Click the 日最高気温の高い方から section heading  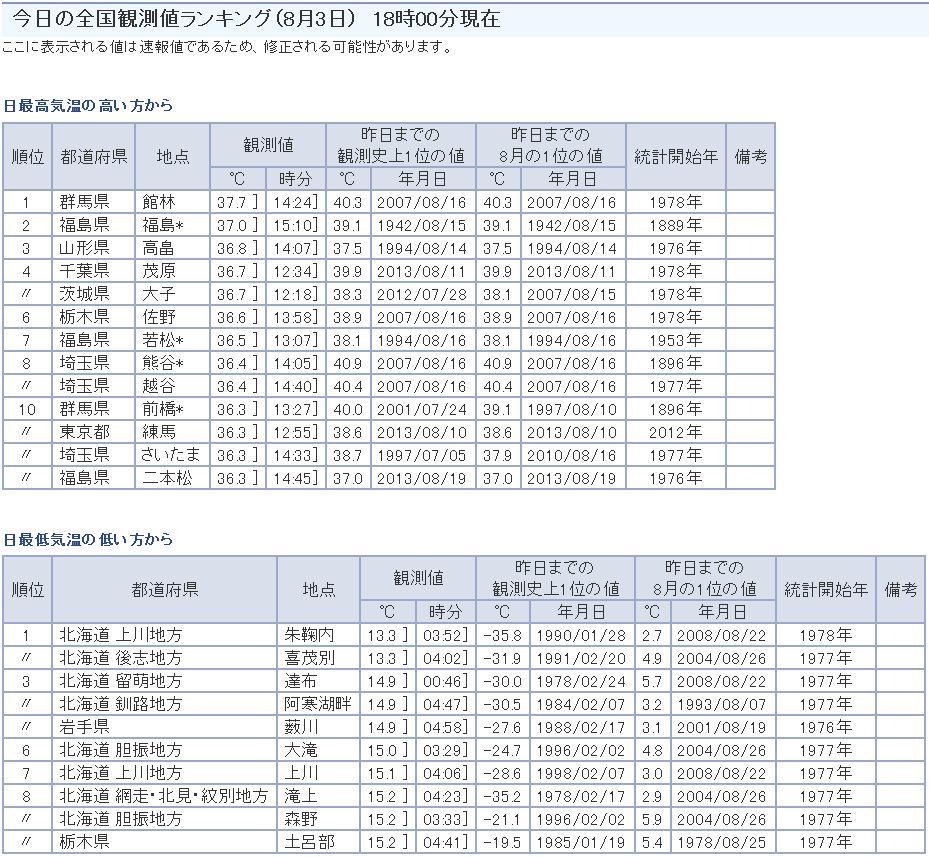coord(88,105)
